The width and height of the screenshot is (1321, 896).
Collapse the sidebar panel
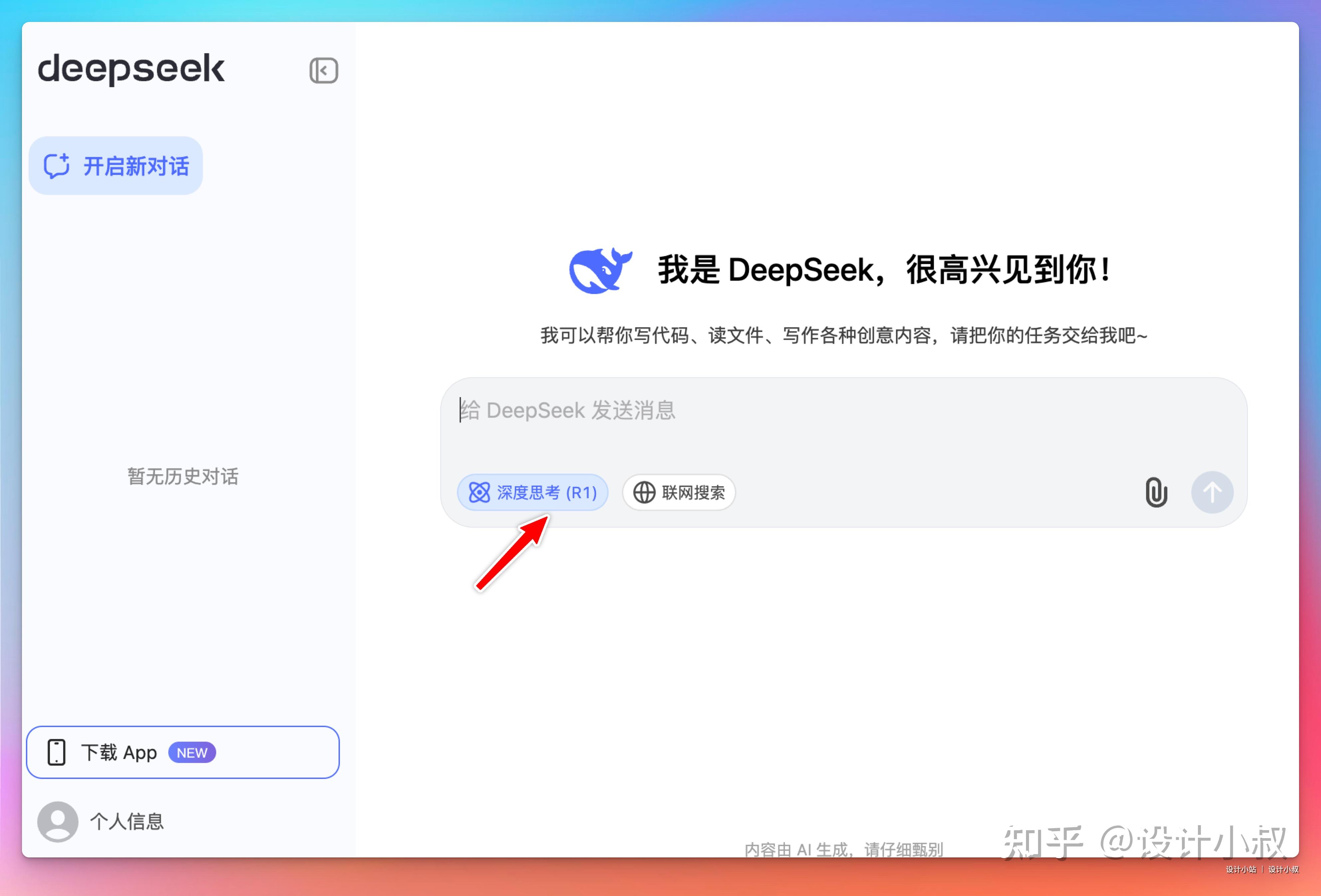click(324, 70)
